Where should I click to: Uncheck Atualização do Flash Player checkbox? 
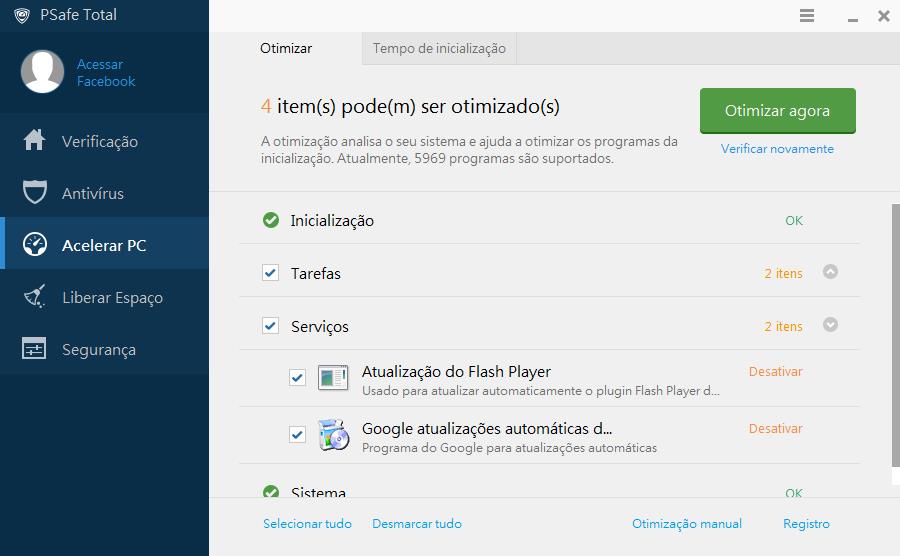[x=297, y=378]
